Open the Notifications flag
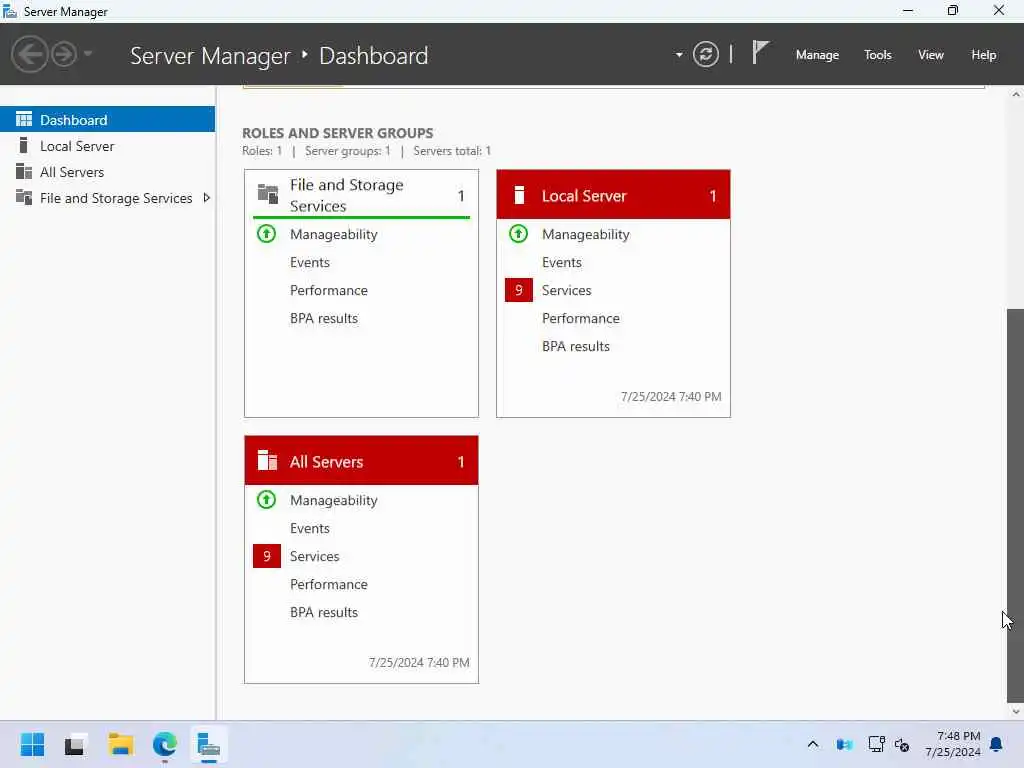This screenshot has width=1024, height=768. [760, 52]
